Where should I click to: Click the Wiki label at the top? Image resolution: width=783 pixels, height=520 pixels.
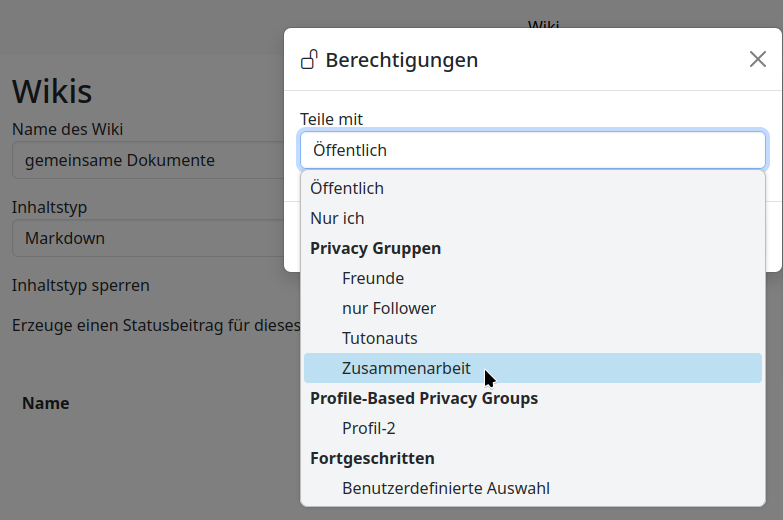pos(543,25)
